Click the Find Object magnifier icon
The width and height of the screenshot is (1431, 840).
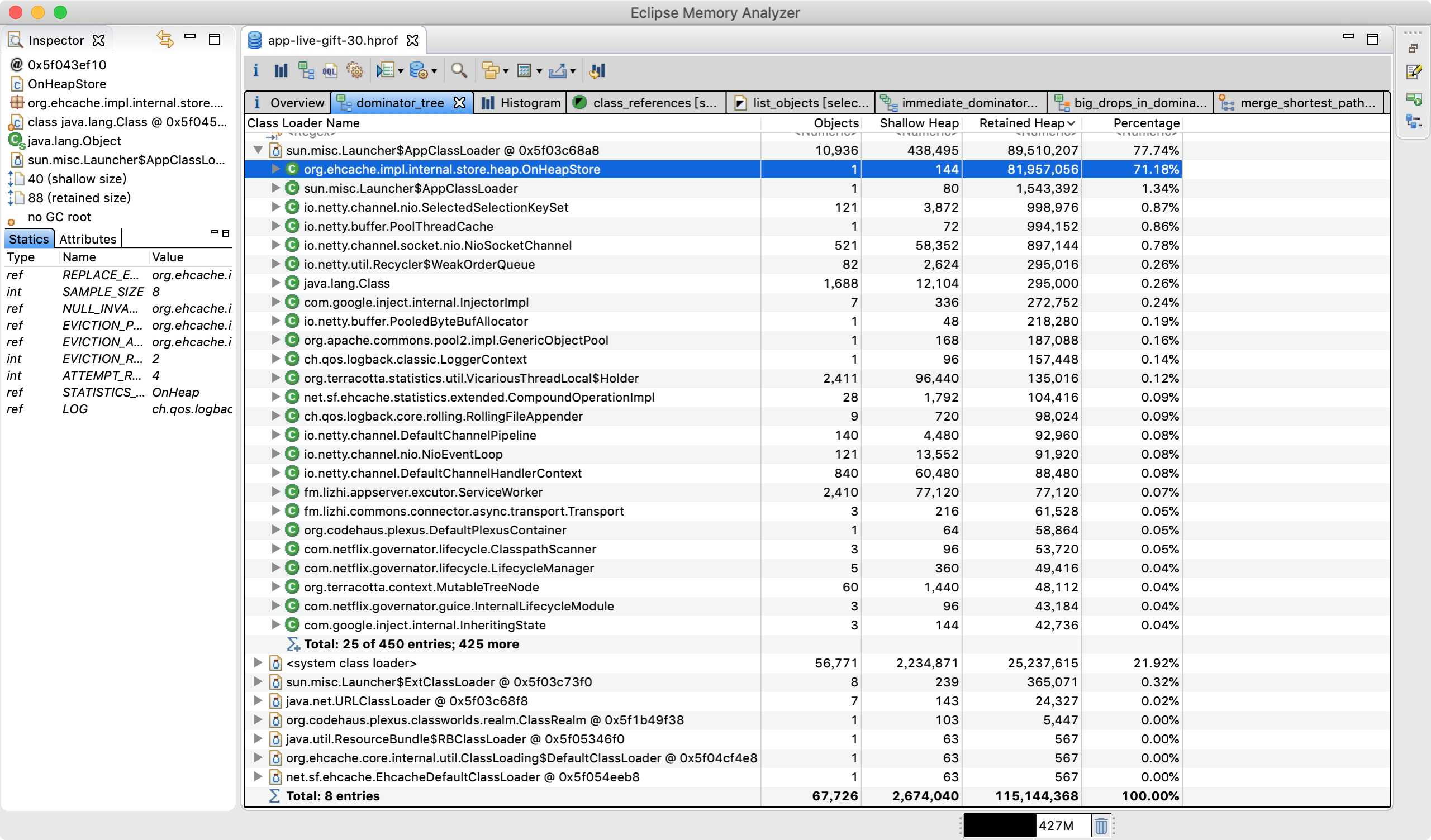[459, 70]
